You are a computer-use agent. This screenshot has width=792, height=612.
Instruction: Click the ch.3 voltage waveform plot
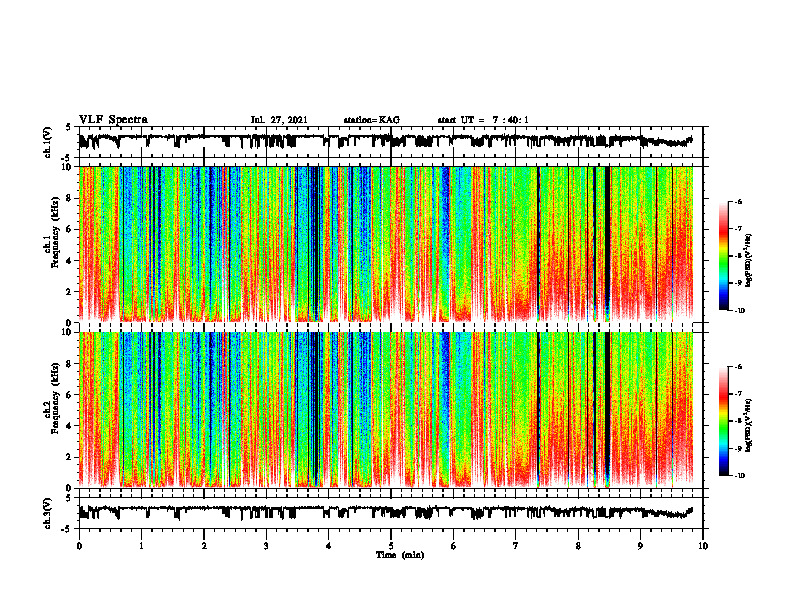coord(390,513)
